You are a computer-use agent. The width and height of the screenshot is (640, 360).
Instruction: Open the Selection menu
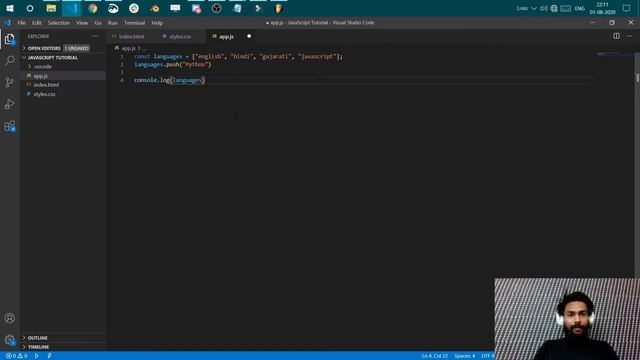pyautogui.click(x=59, y=23)
